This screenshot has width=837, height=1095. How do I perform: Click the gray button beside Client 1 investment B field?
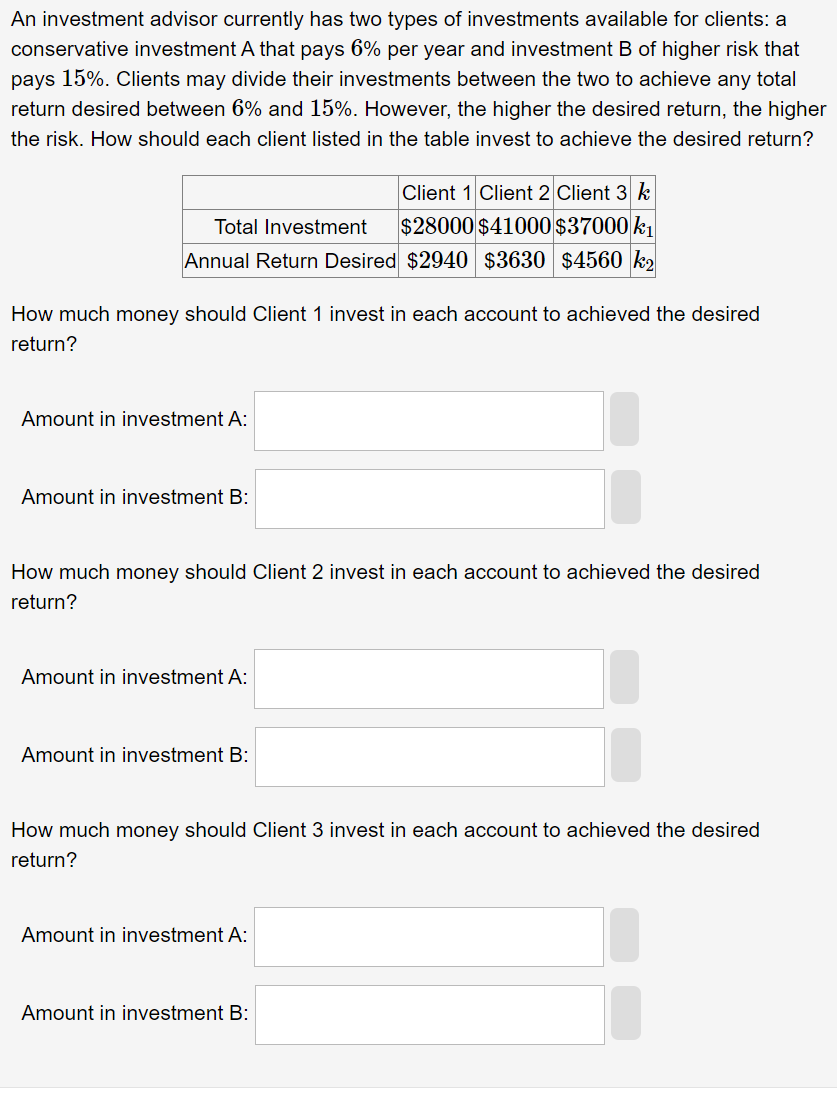(625, 497)
